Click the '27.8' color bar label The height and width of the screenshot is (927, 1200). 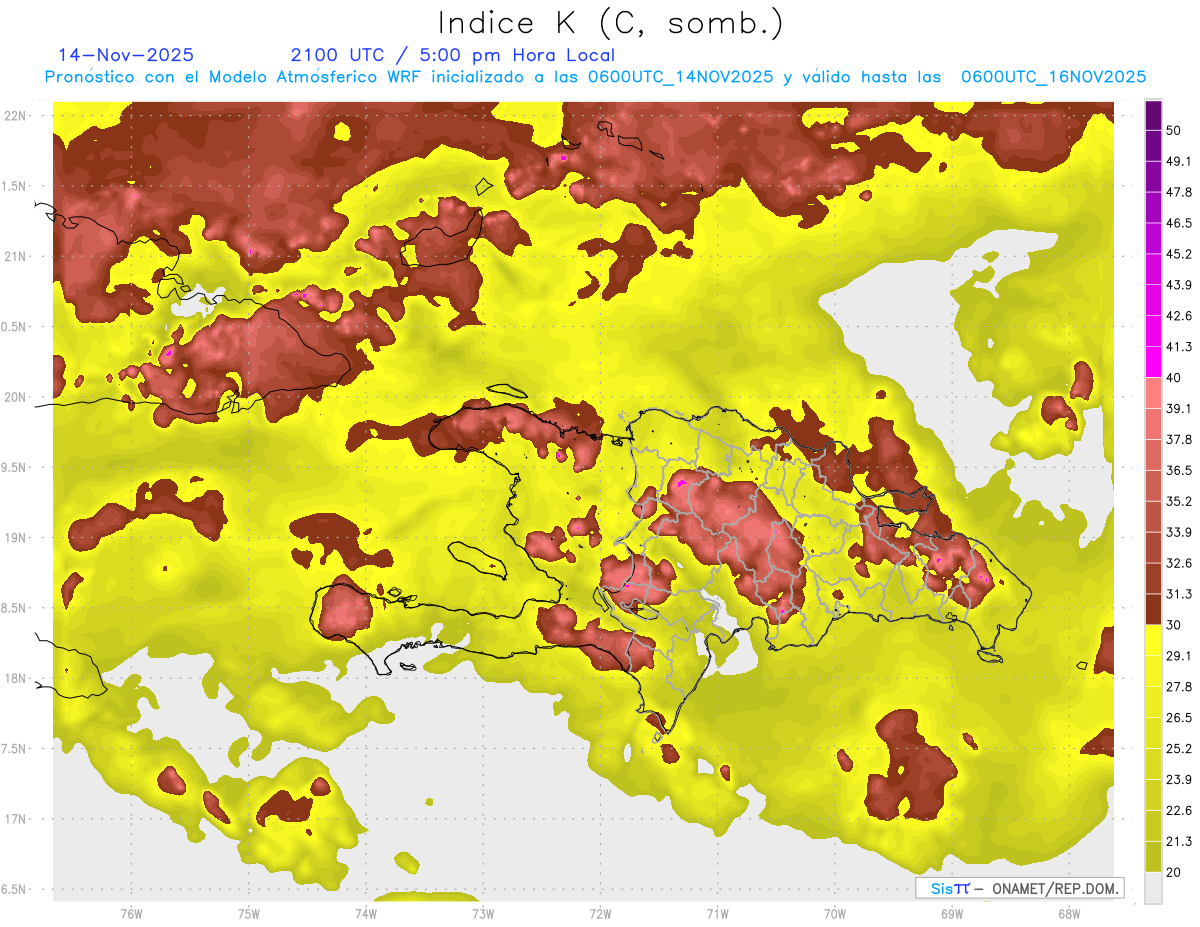tap(1179, 687)
